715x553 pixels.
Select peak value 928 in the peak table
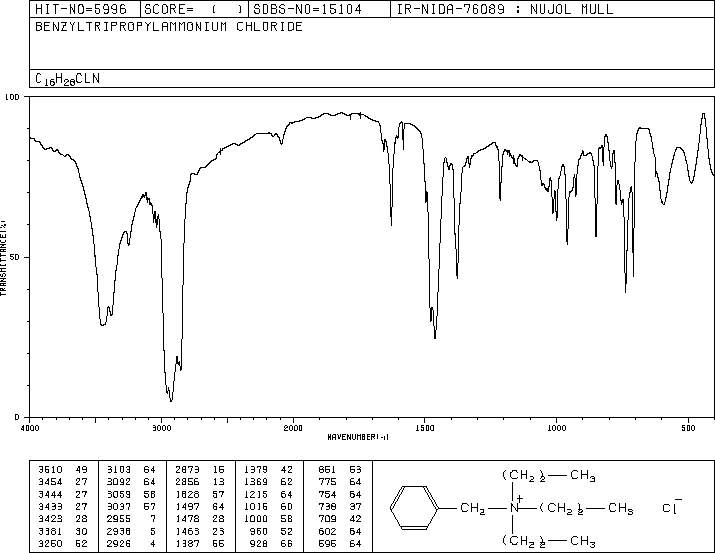[259, 544]
